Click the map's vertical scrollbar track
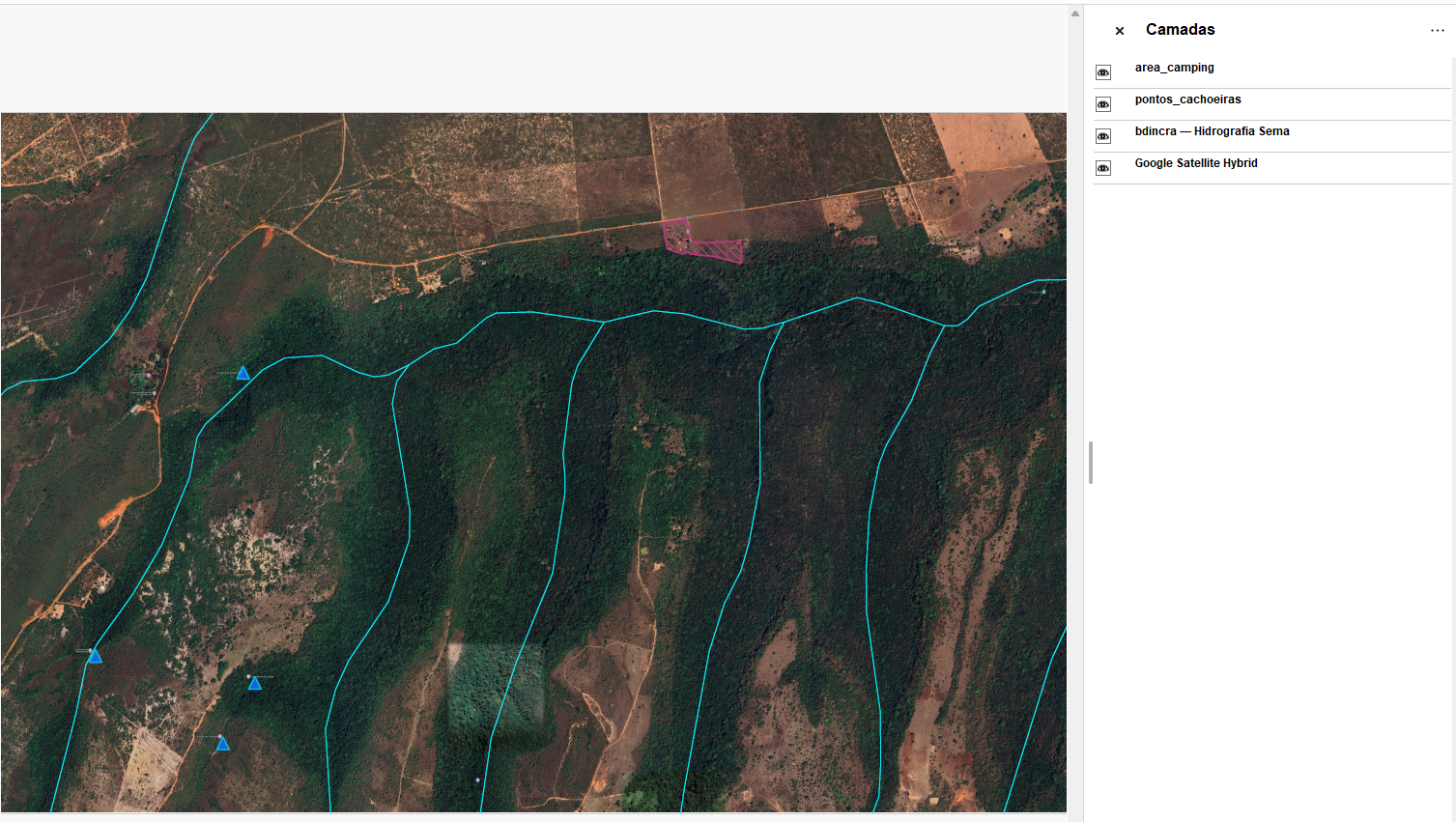Viewport: 1456px width, 822px height. [x=1074, y=386]
